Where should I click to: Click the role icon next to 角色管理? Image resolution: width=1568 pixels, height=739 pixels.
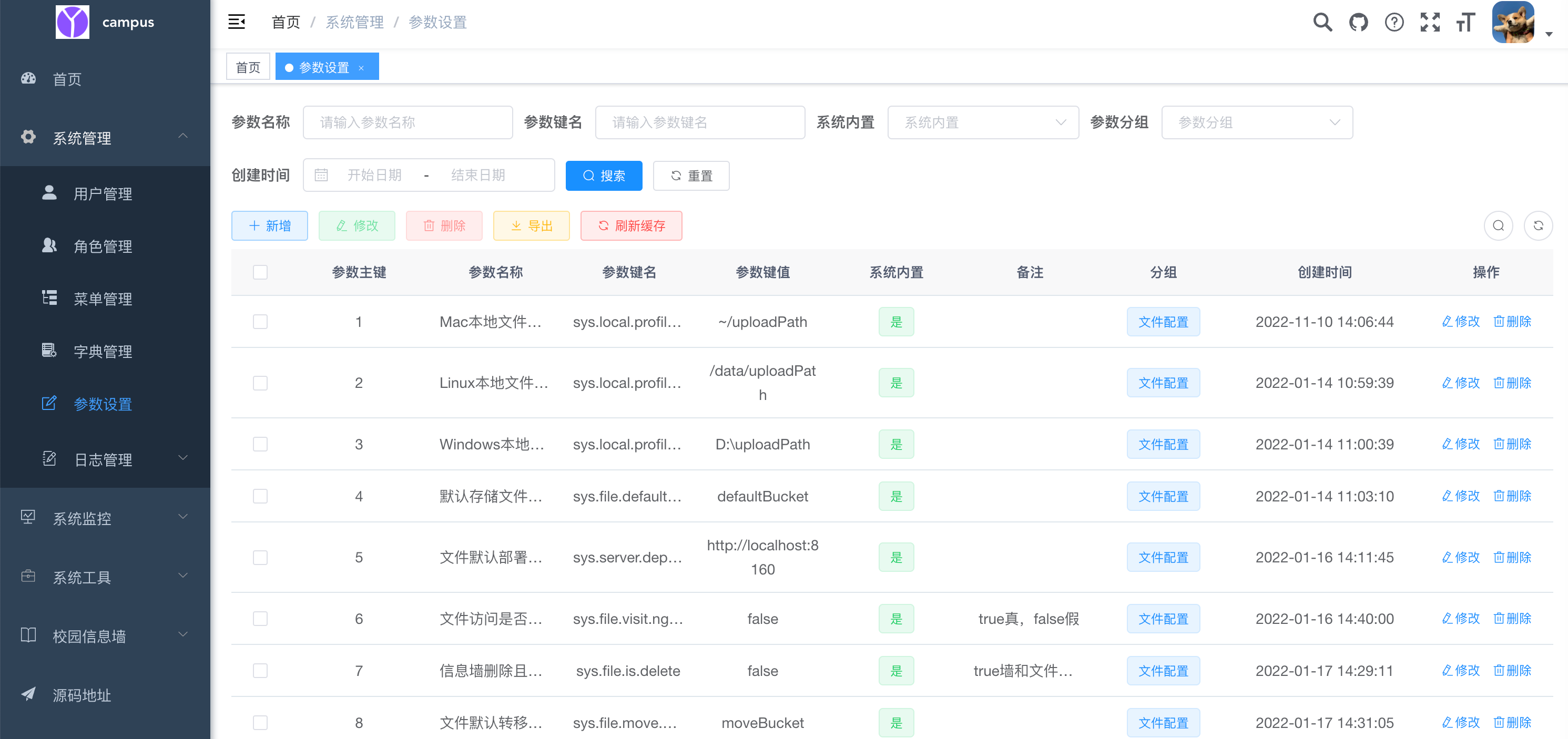49,245
